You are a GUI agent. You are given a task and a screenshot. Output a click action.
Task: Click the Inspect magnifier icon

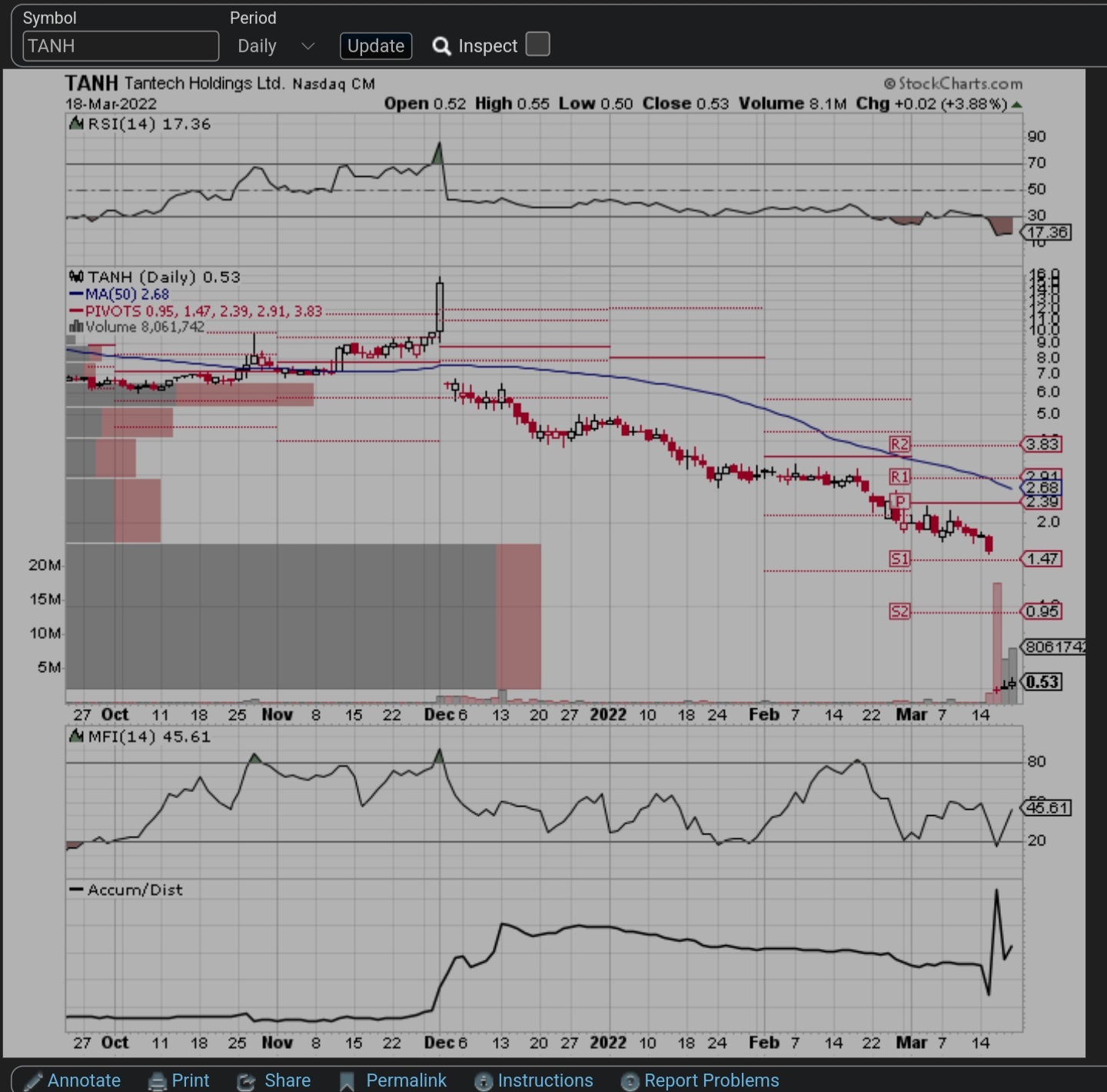coord(441,47)
